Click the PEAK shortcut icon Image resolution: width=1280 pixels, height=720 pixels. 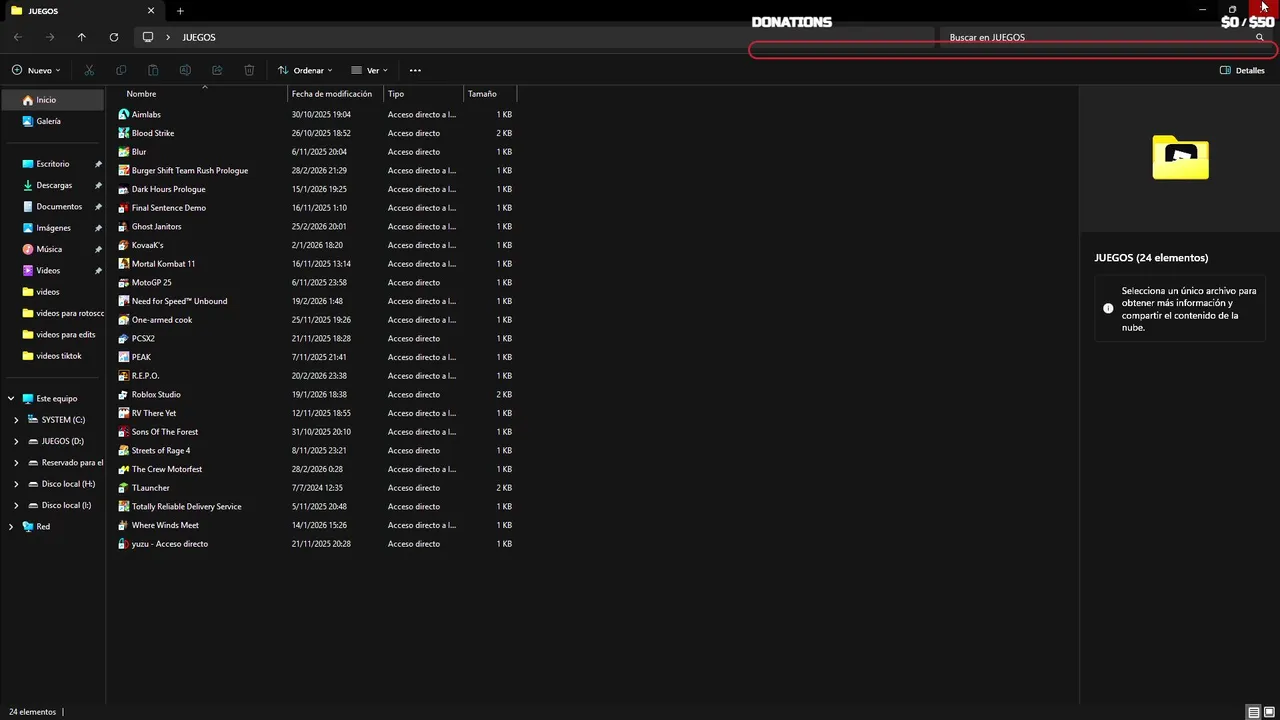pyautogui.click(x=124, y=357)
